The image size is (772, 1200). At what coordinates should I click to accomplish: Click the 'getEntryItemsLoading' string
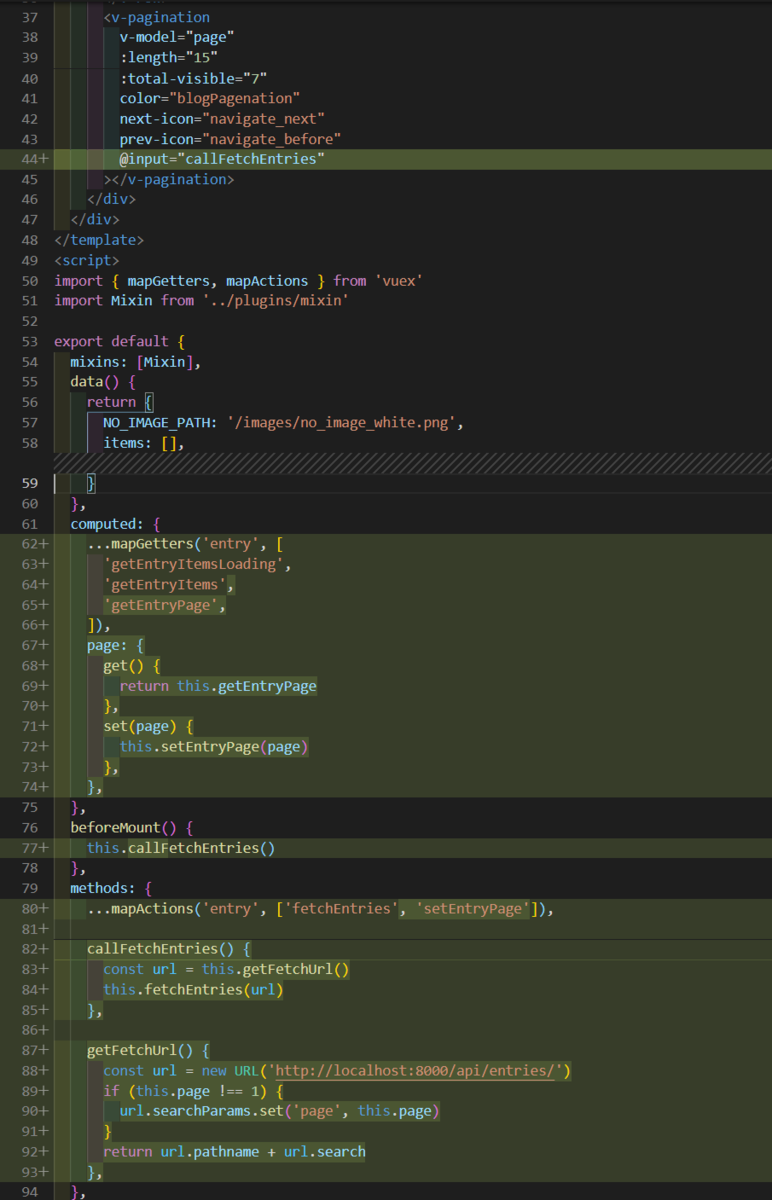[x=194, y=564]
